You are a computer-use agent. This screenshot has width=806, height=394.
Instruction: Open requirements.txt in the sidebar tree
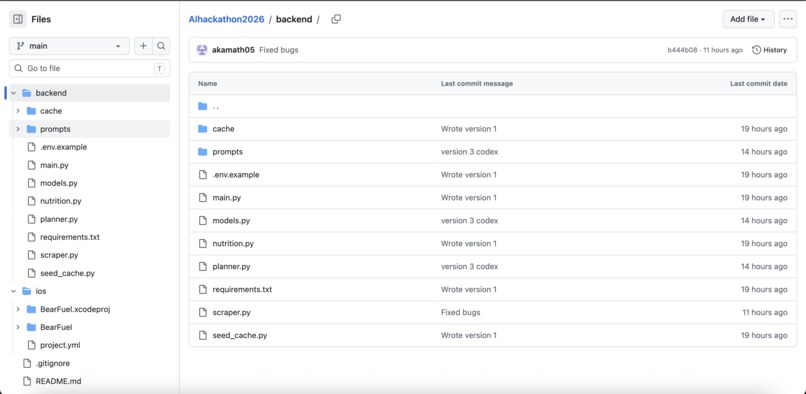click(70, 237)
